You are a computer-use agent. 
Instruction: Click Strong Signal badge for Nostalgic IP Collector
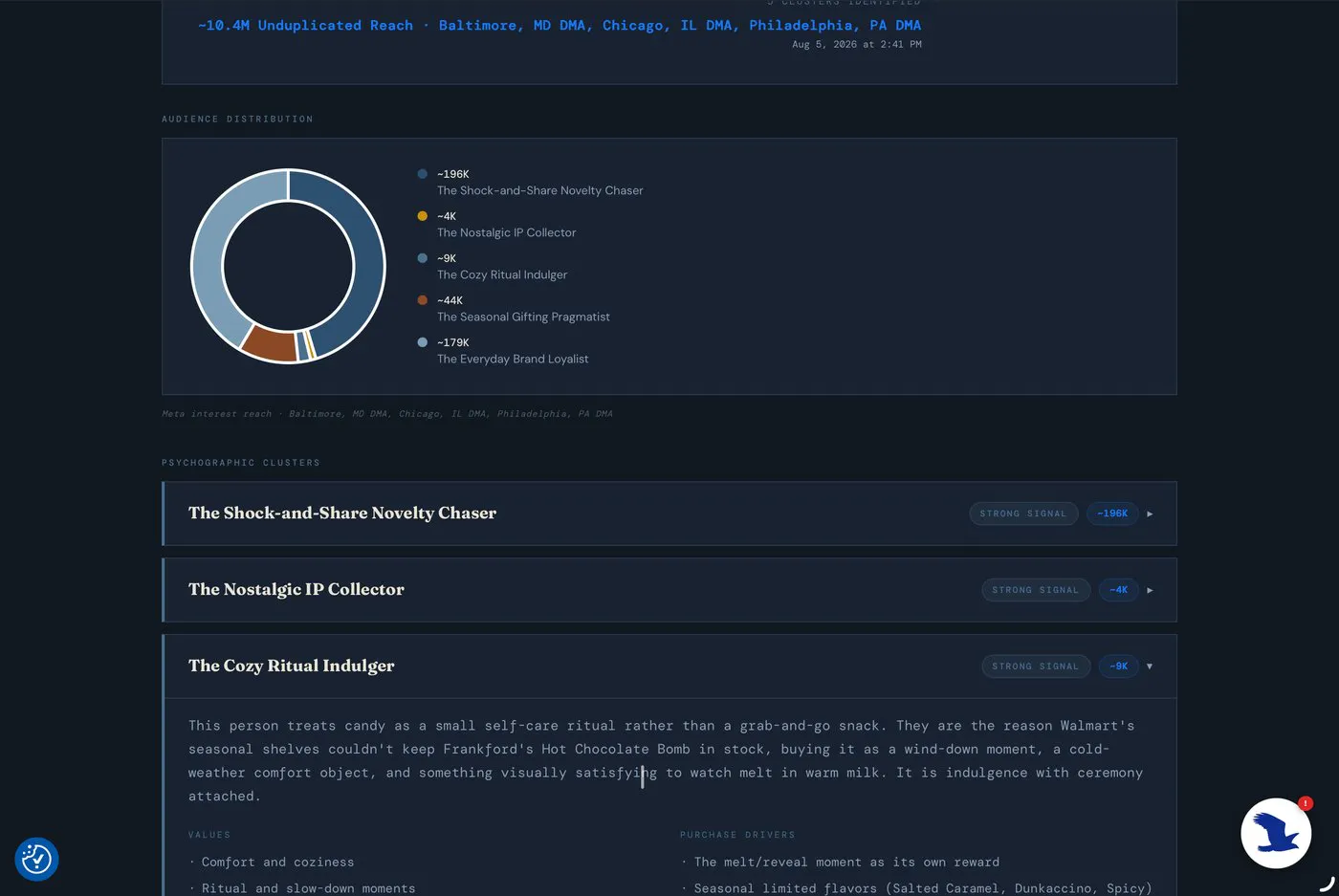pyautogui.click(x=1036, y=590)
